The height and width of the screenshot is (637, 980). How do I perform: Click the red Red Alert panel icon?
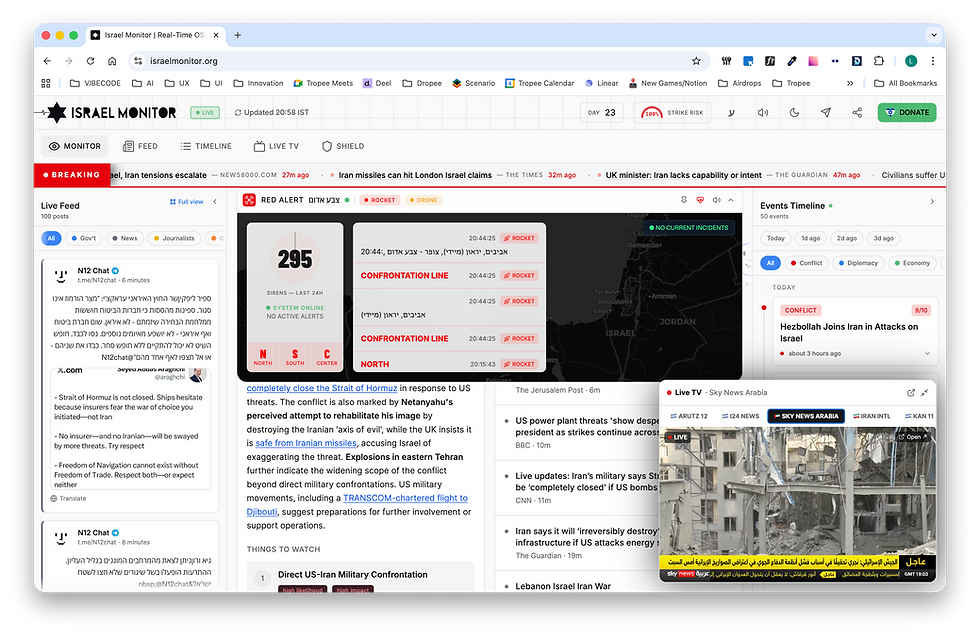click(249, 200)
